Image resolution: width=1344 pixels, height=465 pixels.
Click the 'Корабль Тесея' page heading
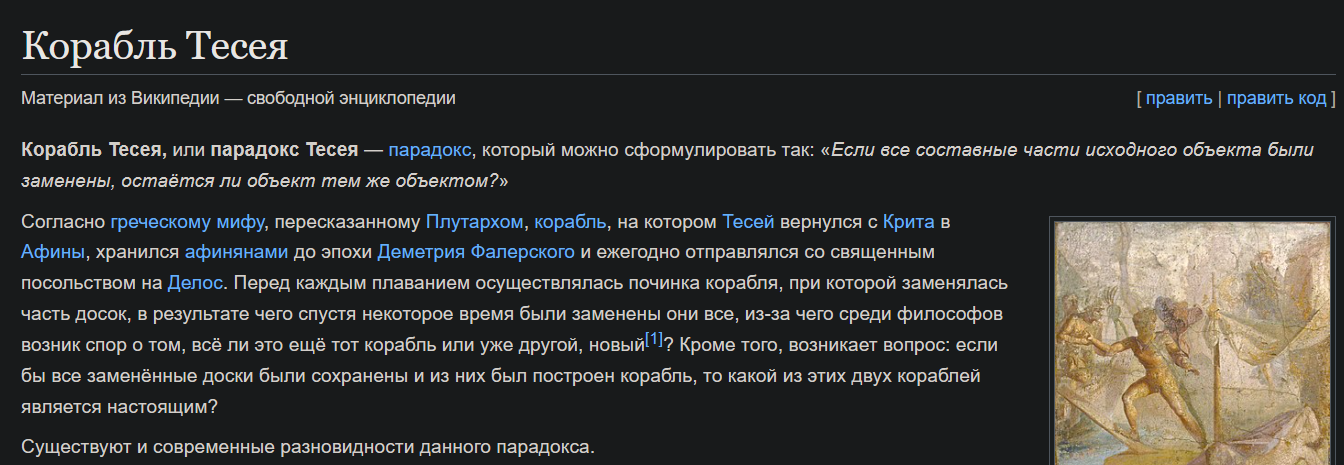(x=155, y=47)
